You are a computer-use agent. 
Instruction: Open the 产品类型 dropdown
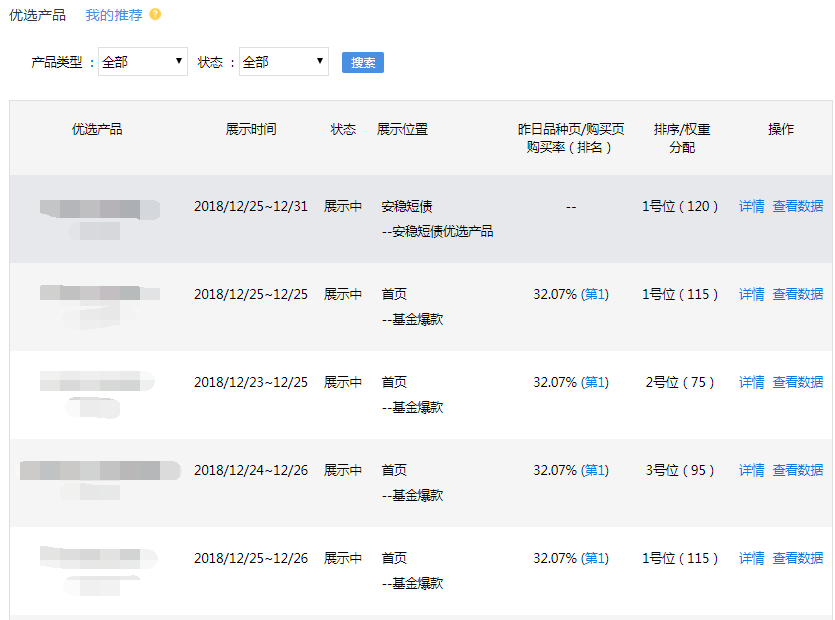pos(143,62)
